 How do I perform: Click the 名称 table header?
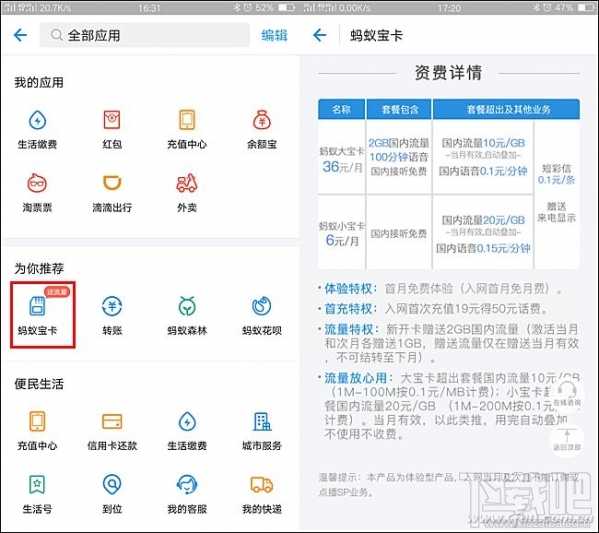tap(341, 109)
